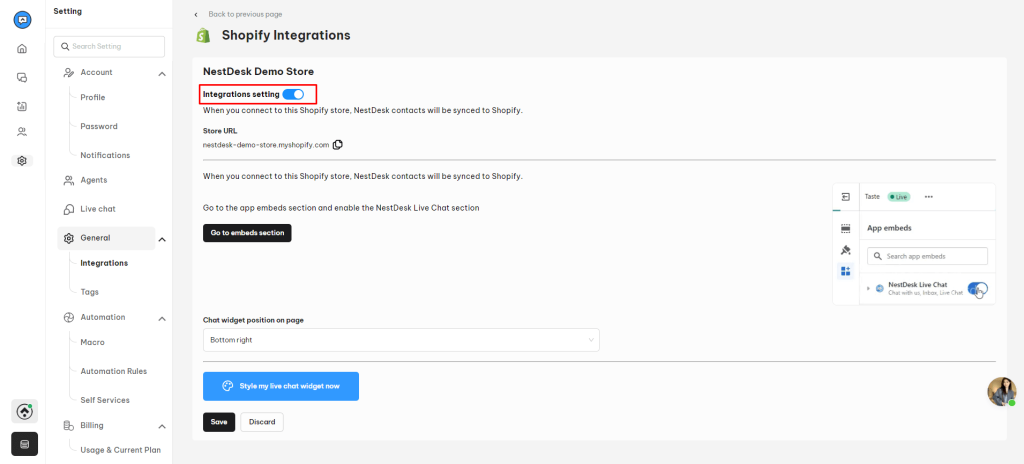
Task: Go Back to previous page
Action: (x=245, y=14)
